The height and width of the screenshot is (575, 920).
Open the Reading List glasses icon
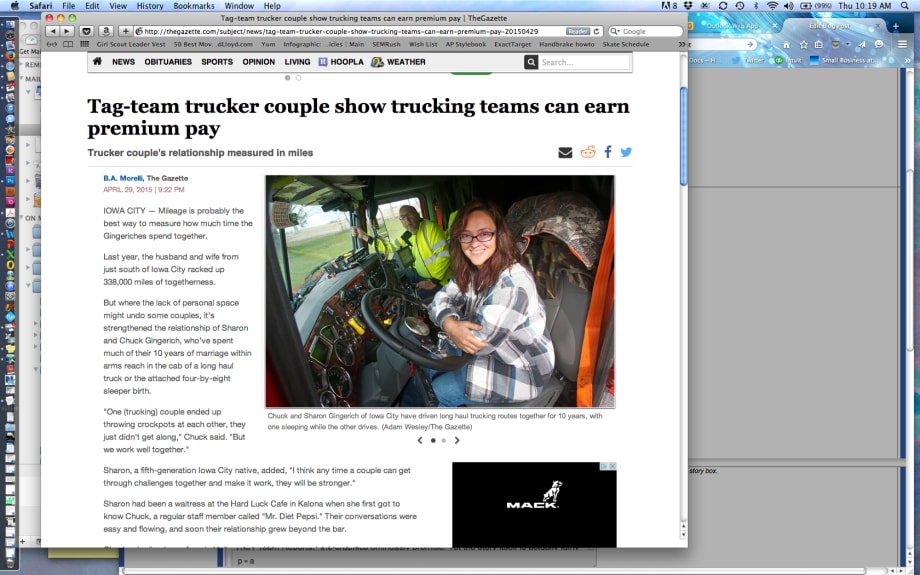pyautogui.click(x=52, y=44)
